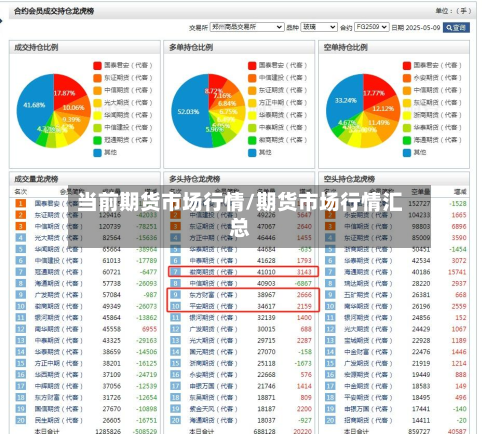The image size is (500, 434).
Task: Open the 合约 dropdown showing FG2509
Action: click(372, 27)
